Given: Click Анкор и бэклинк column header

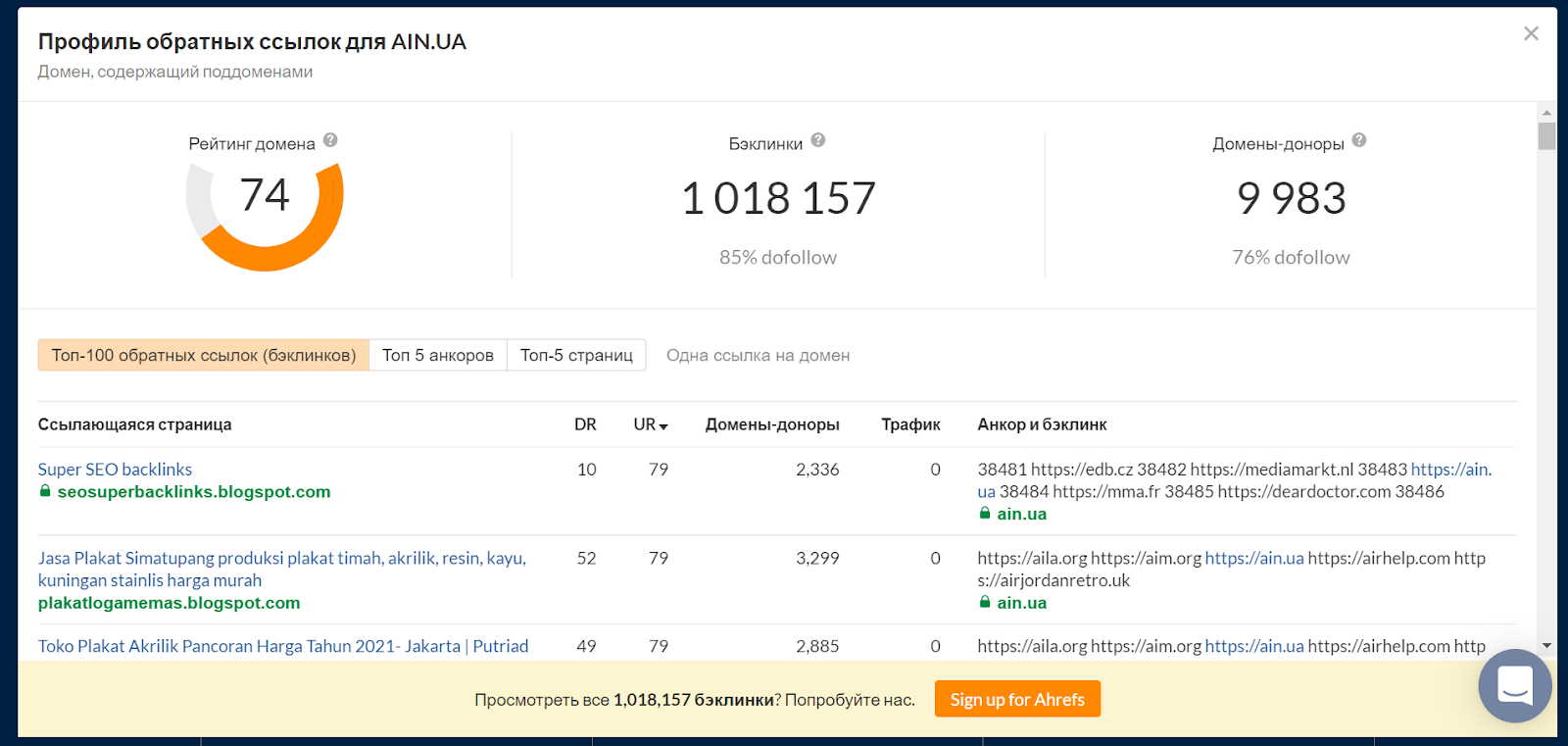Looking at the screenshot, I should 1042,424.
